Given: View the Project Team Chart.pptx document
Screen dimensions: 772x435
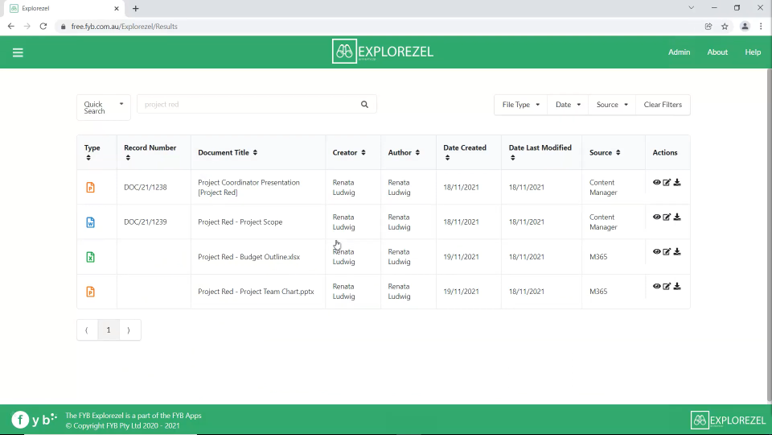Looking at the screenshot, I should tap(656, 286).
